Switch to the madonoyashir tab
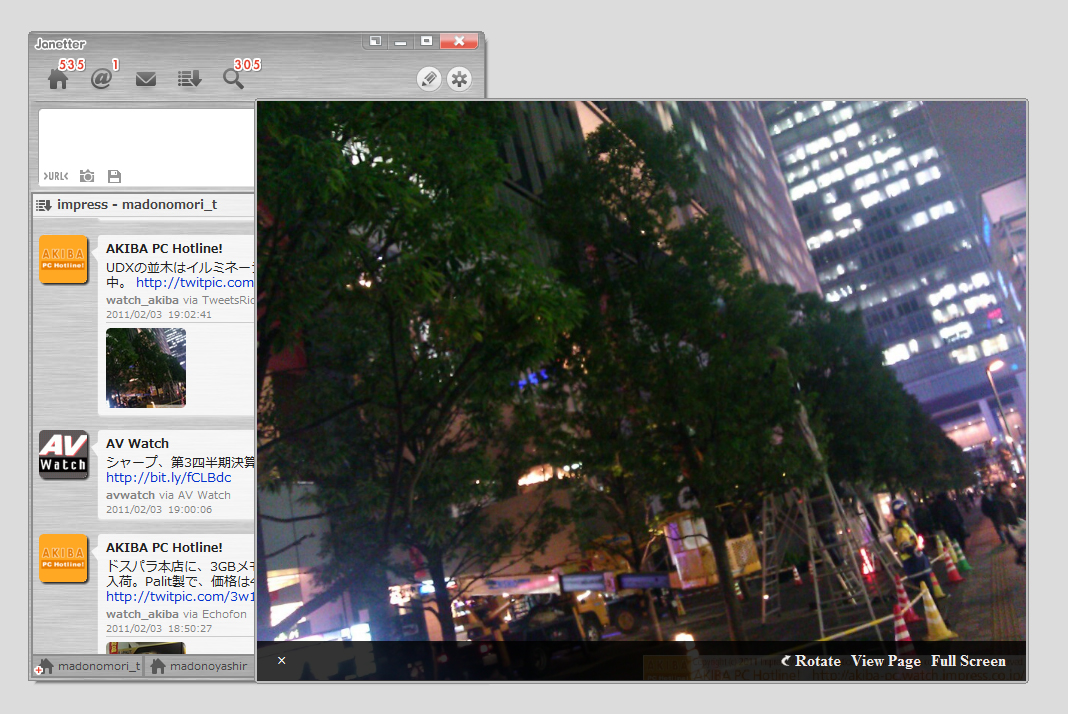 pyautogui.click(x=204, y=665)
